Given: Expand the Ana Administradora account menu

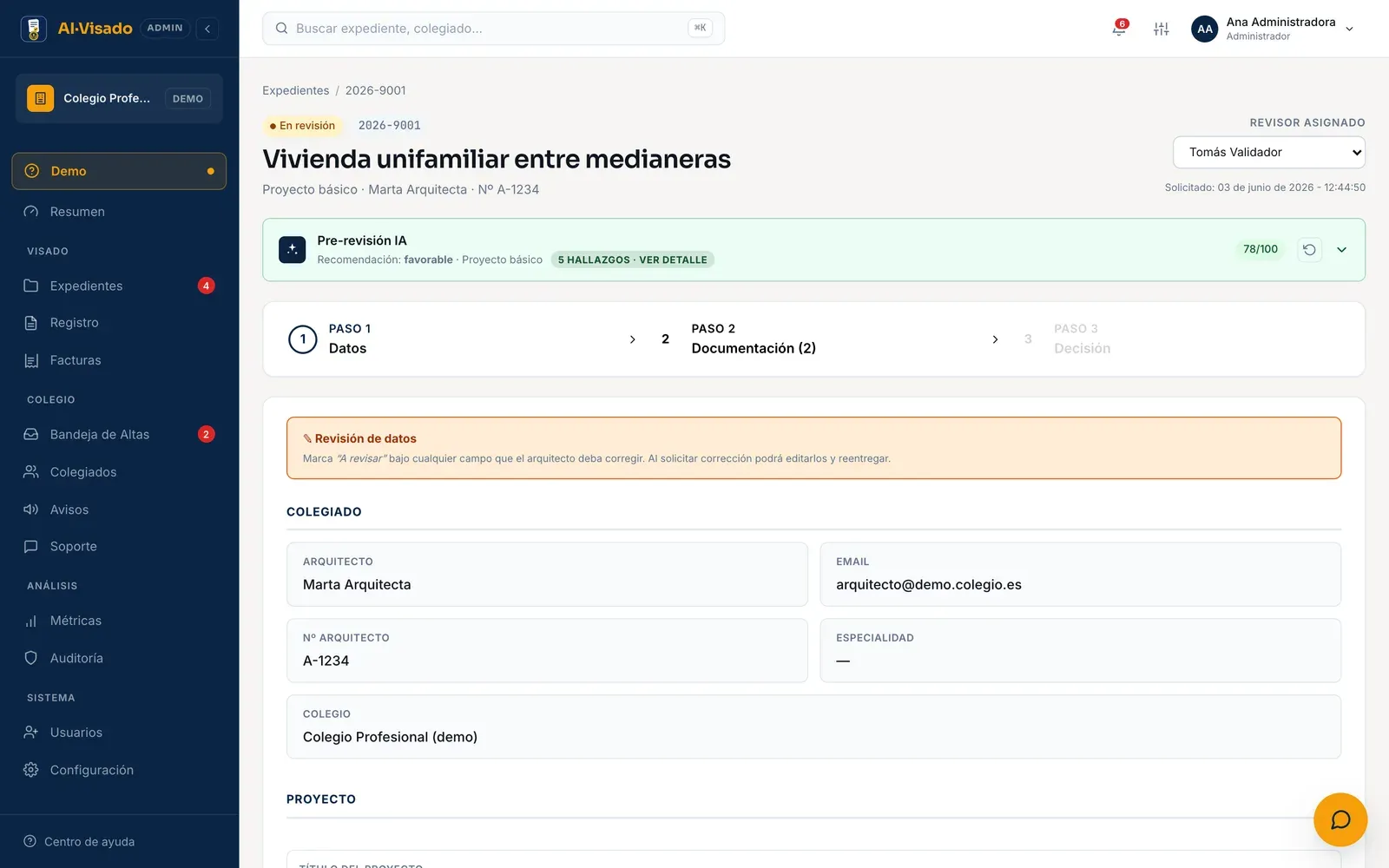Looking at the screenshot, I should pos(1349,29).
